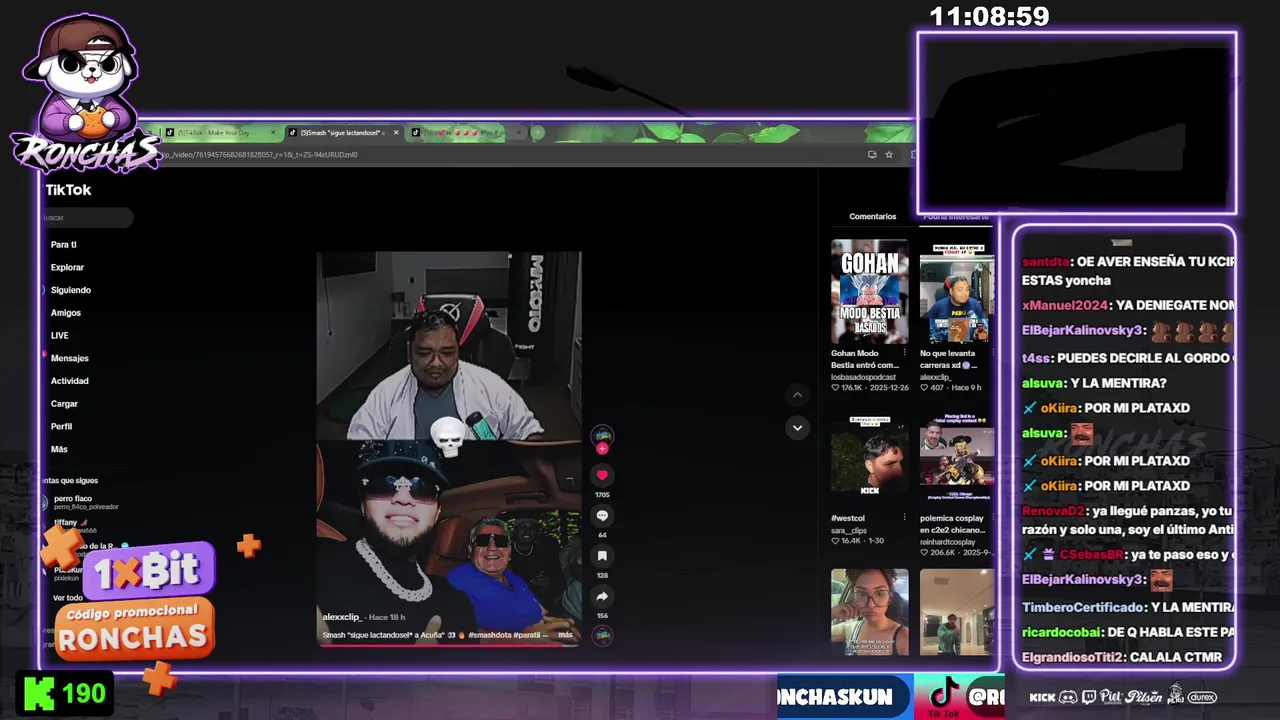Click chat user 'ElgrandiosoTiti2'
This screenshot has height=720, width=1280.
pos(1071,657)
